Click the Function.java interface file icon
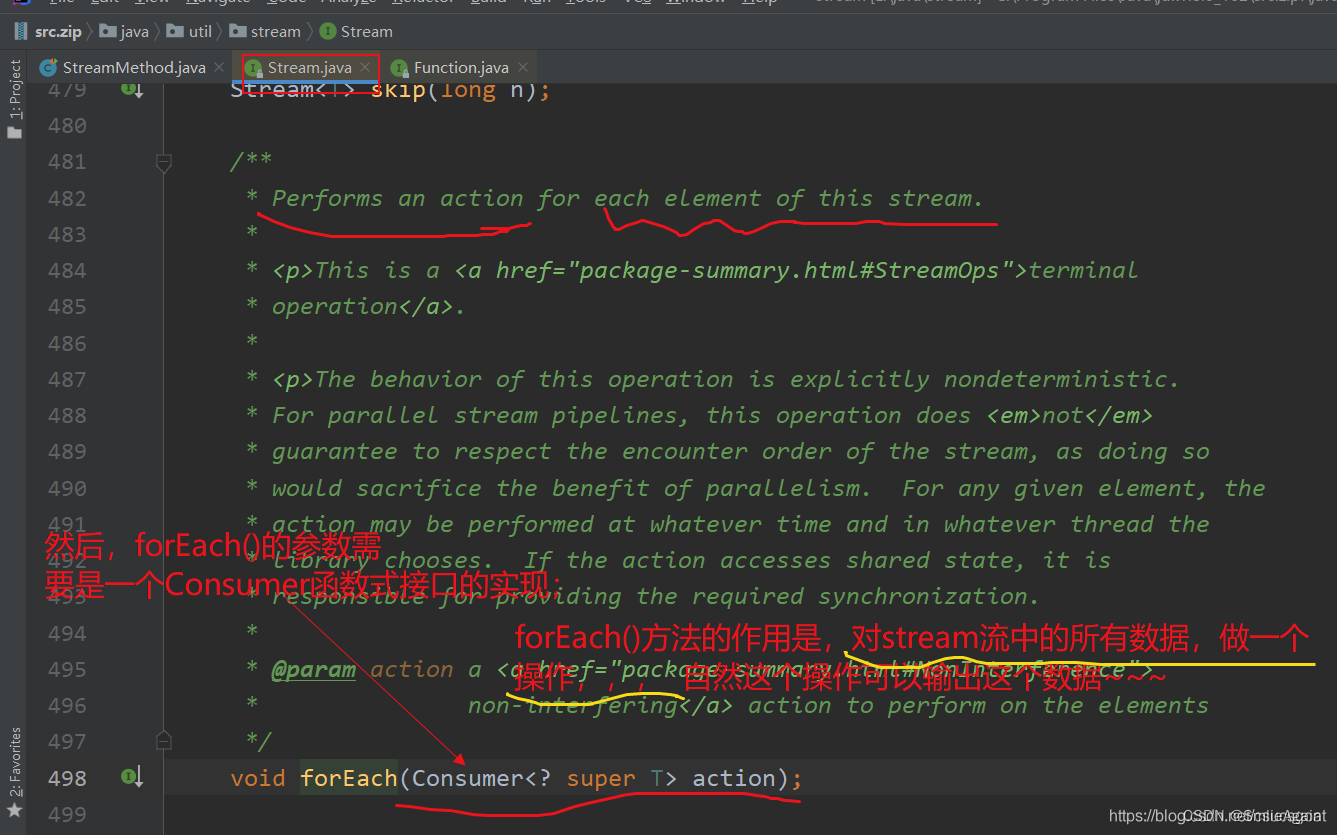The image size is (1337, 835). coord(399,68)
